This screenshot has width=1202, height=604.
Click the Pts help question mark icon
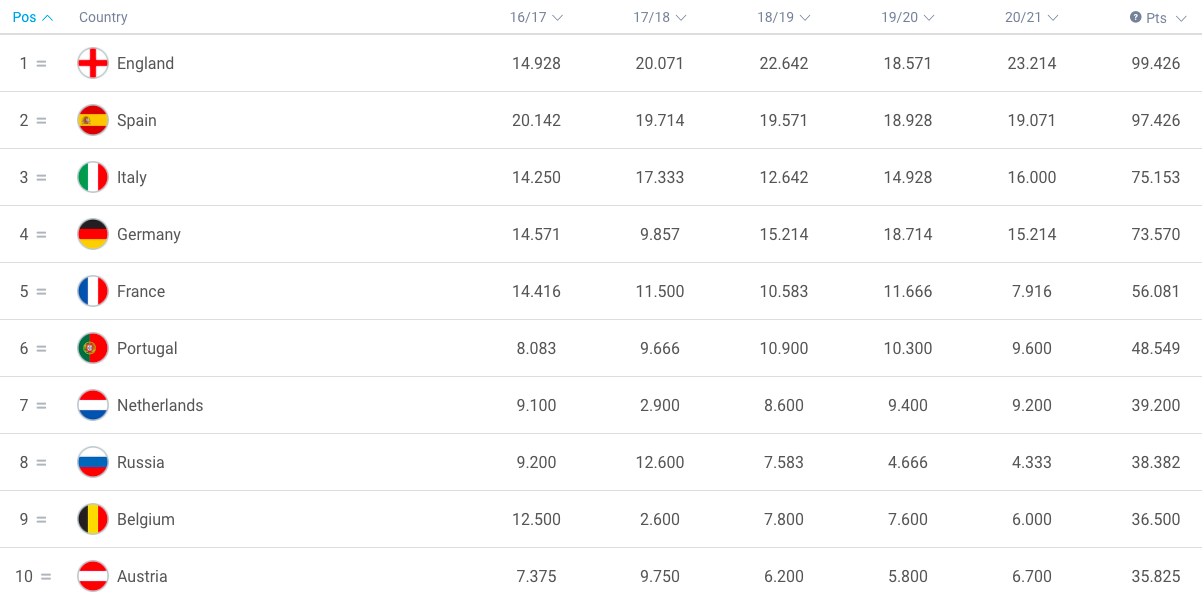pyautogui.click(x=1136, y=17)
